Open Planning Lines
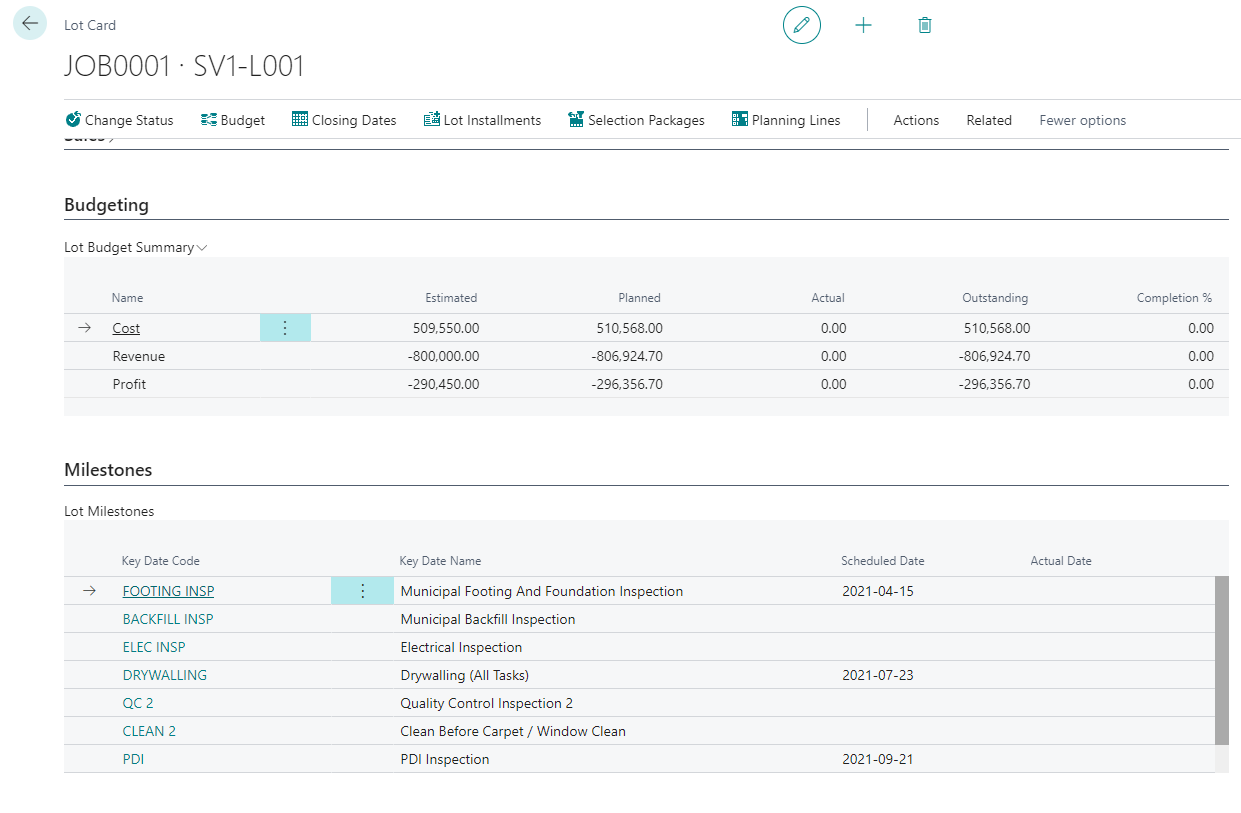Screen dimensions: 1241x813 (x=786, y=120)
